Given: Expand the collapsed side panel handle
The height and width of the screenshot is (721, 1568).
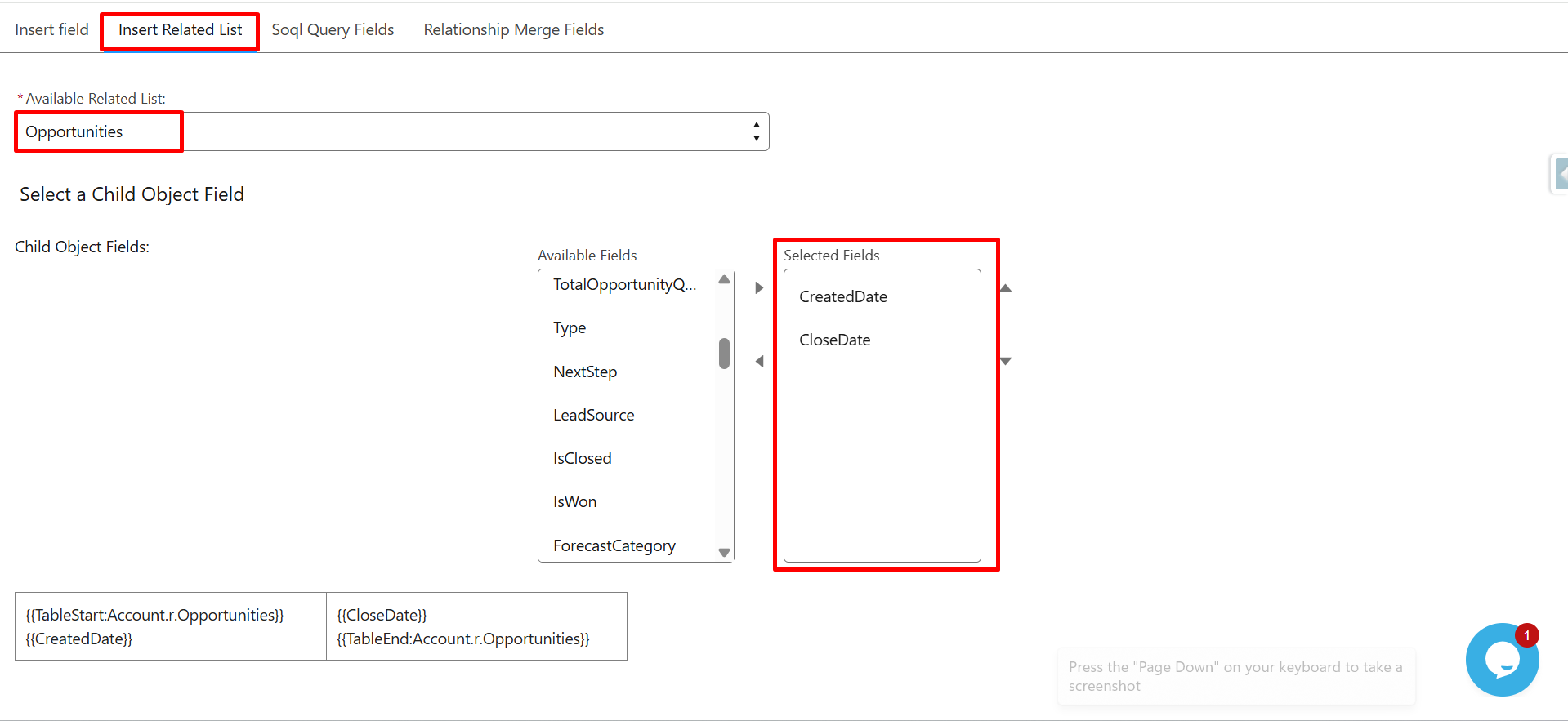Looking at the screenshot, I should (x=1560, y=174).
